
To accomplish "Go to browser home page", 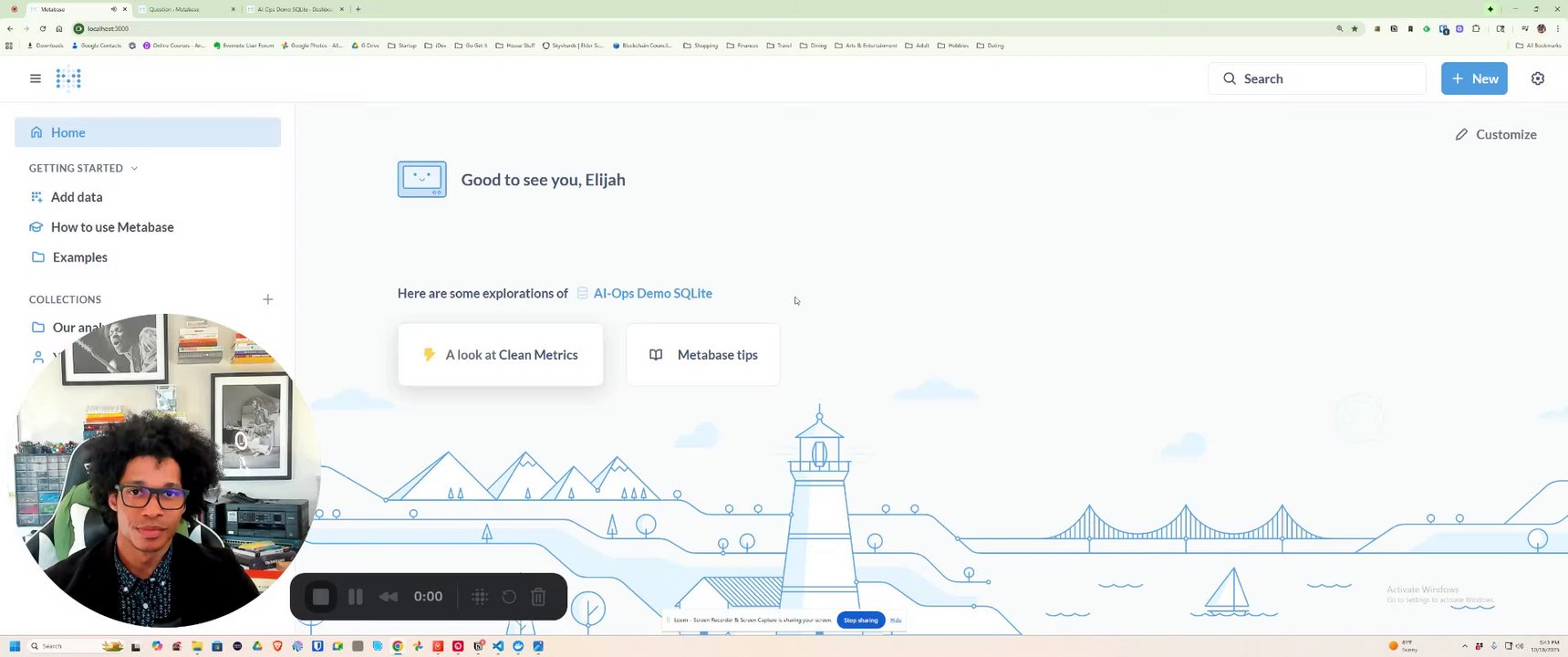I will [x=59, y=28].
